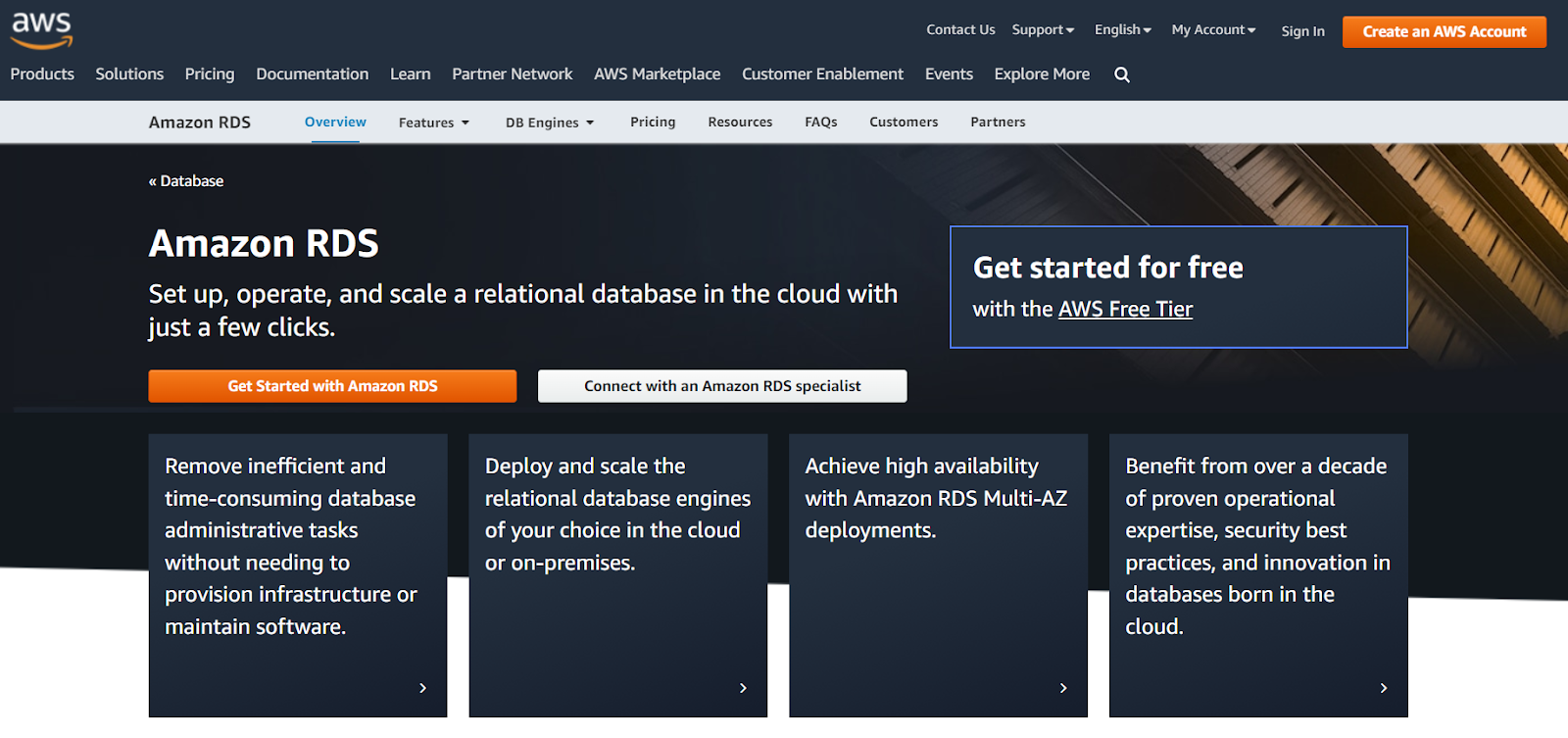Click Amazon RDS in the sub-navigation
Image resolution: width=1568 pixels, height=738 pixels.
[200, 123]
